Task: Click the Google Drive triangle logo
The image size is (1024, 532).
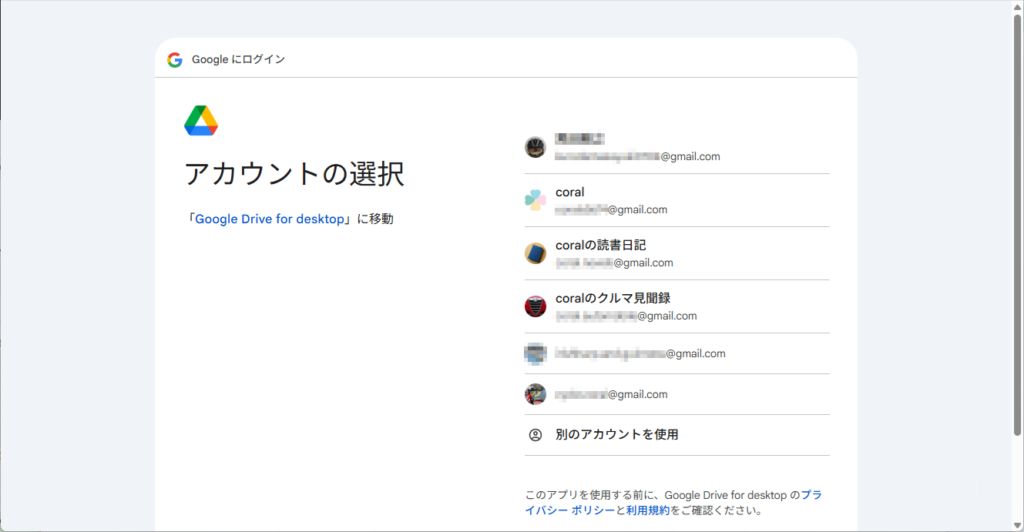Action: point(201,121)
